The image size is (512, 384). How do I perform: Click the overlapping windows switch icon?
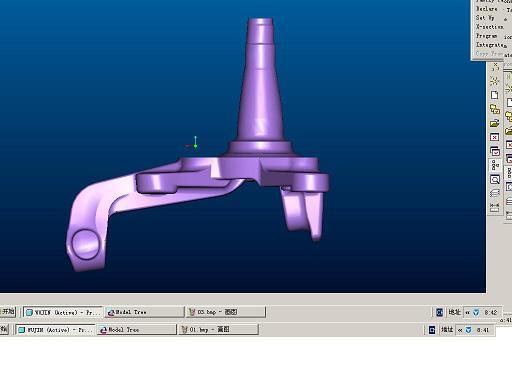click(495, 151)
